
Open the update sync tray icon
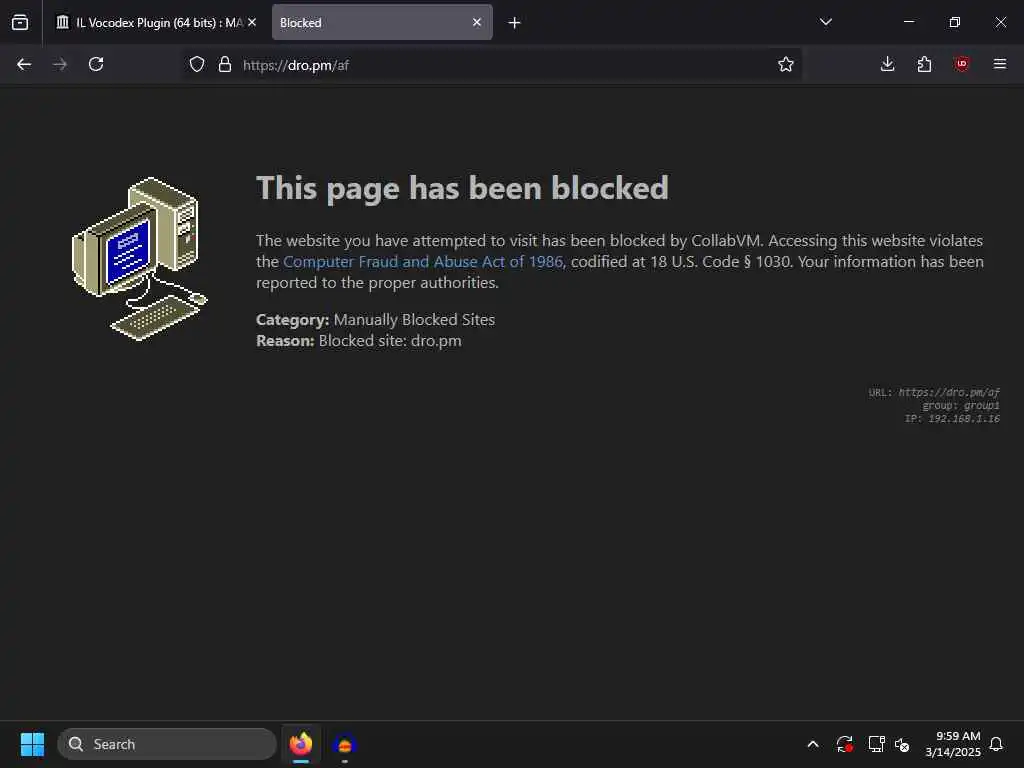pos(844,744)
